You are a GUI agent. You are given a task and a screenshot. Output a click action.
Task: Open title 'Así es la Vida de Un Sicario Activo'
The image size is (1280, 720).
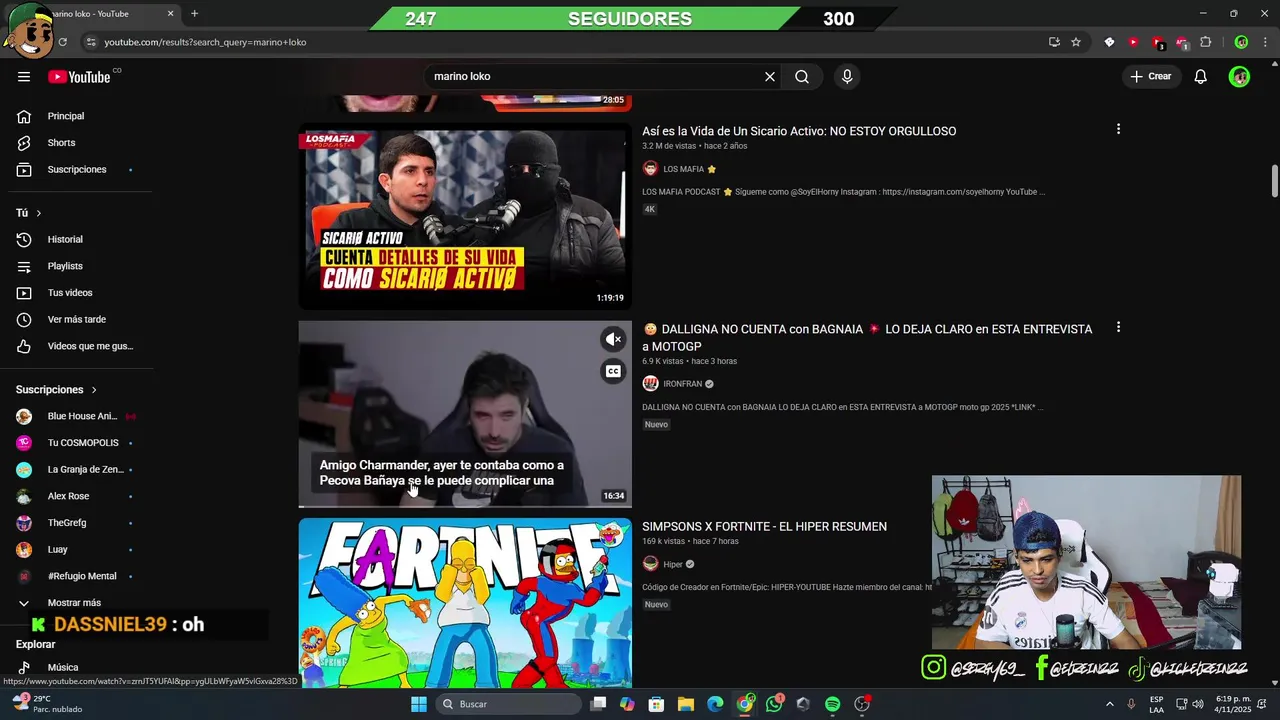799,131
